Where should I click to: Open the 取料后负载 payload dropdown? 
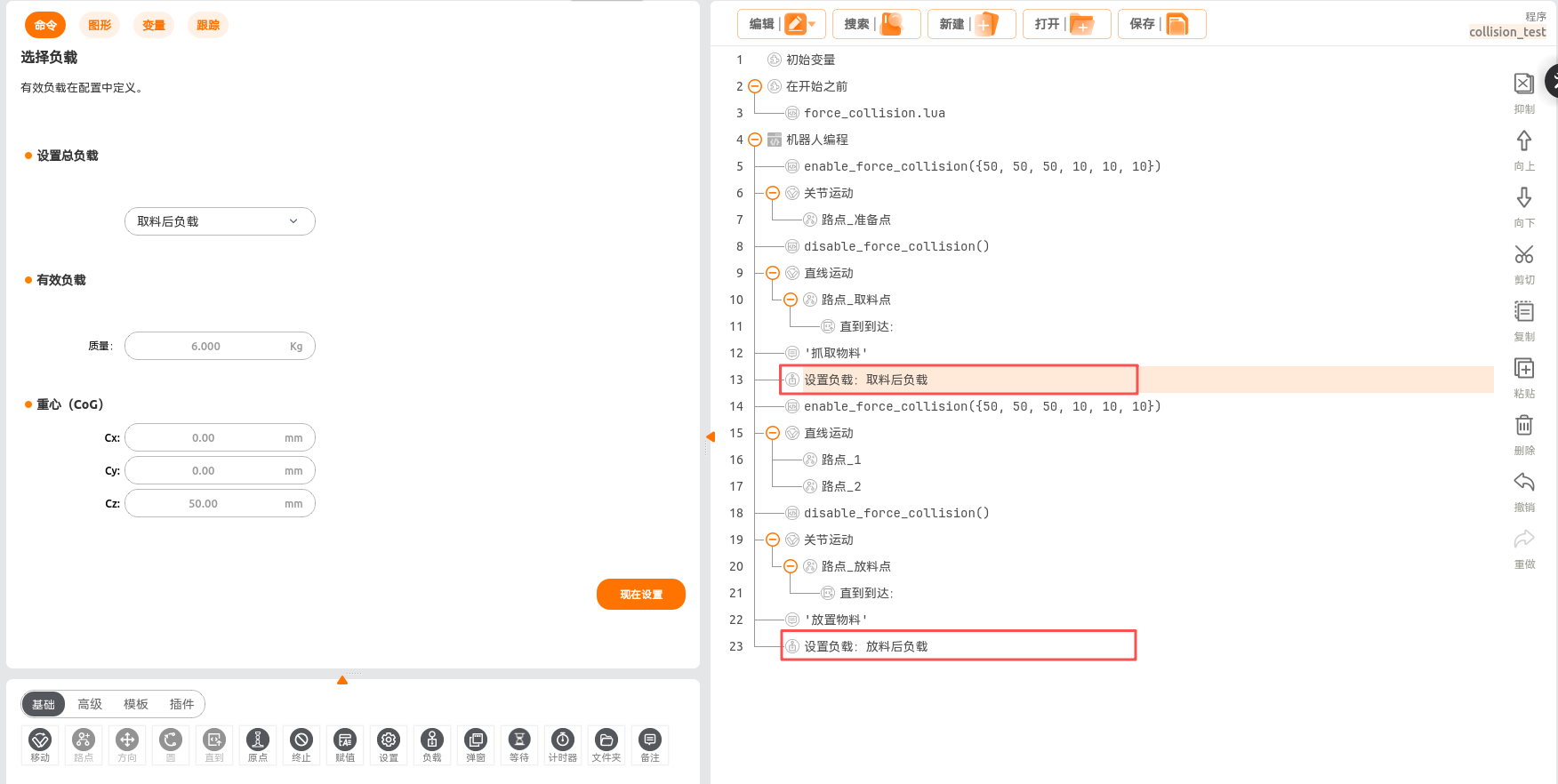(x=220, y=221)
